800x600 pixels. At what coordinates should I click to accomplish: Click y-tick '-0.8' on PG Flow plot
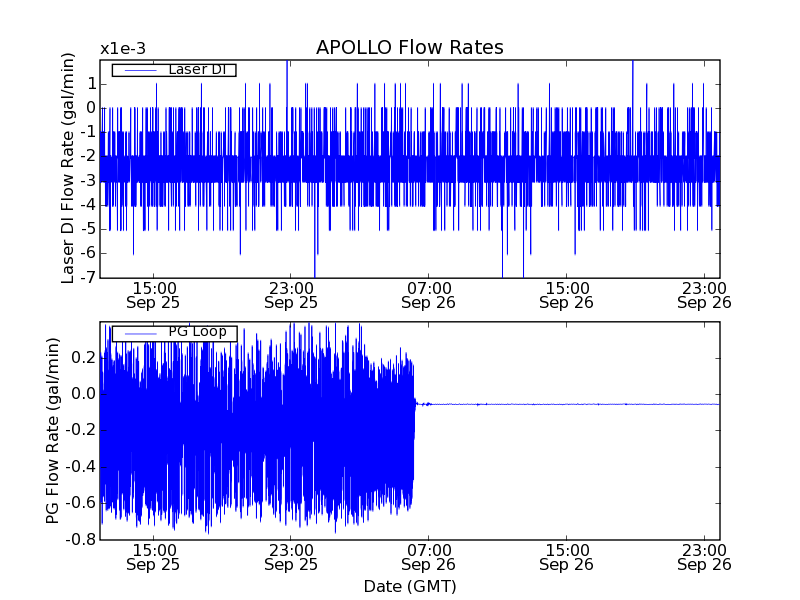pos(81,539)
